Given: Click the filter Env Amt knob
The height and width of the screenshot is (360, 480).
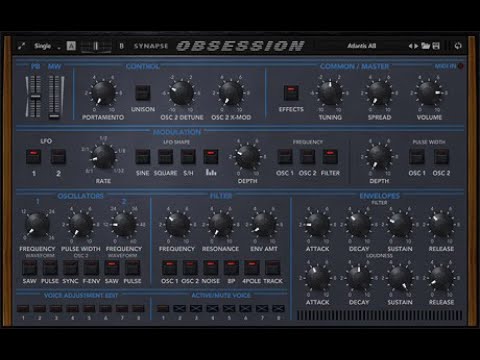Looking at the screenshot, I should (264, 224).
